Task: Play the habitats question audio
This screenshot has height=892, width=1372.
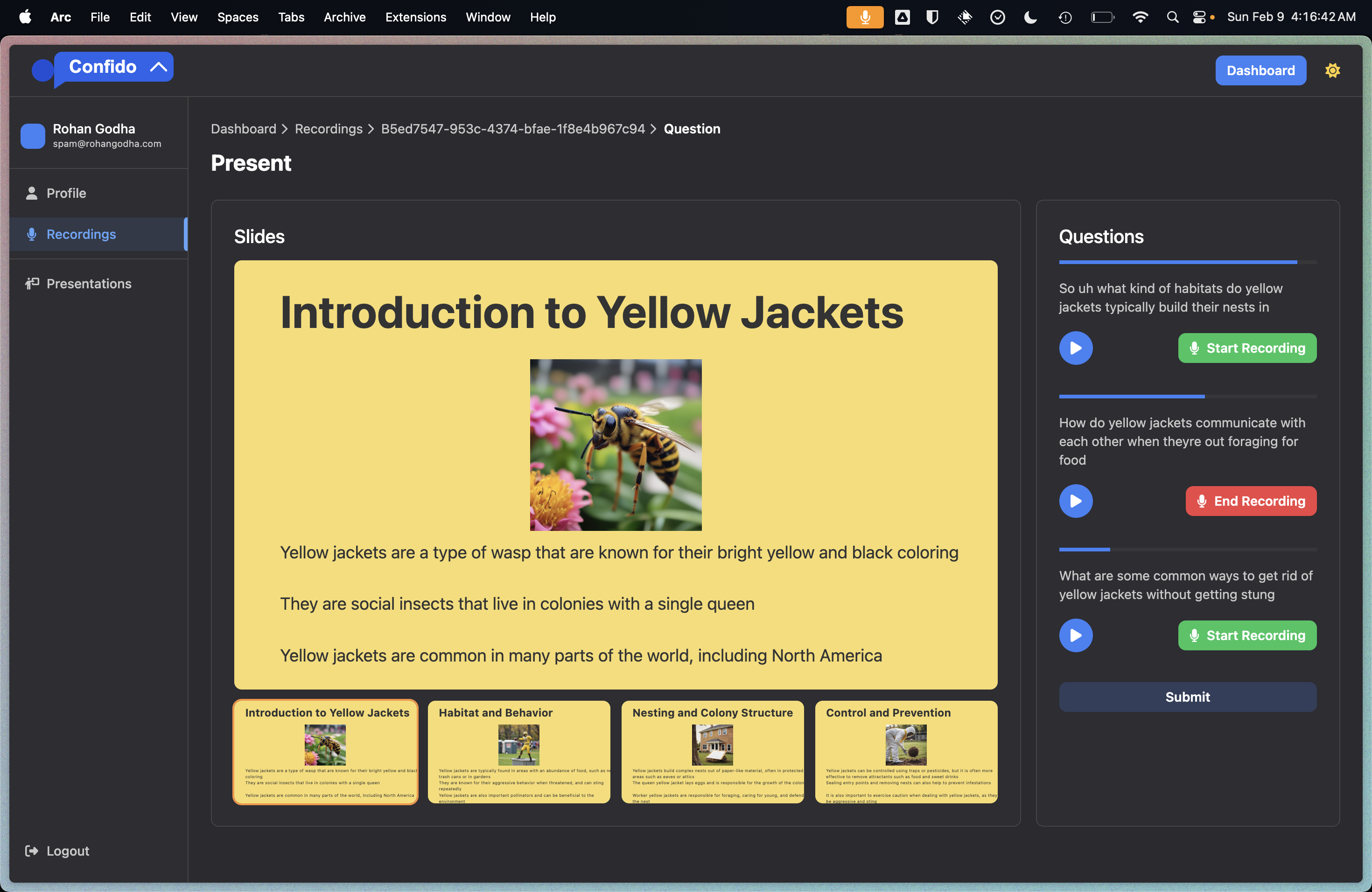Action: [x=1075, y=348]
